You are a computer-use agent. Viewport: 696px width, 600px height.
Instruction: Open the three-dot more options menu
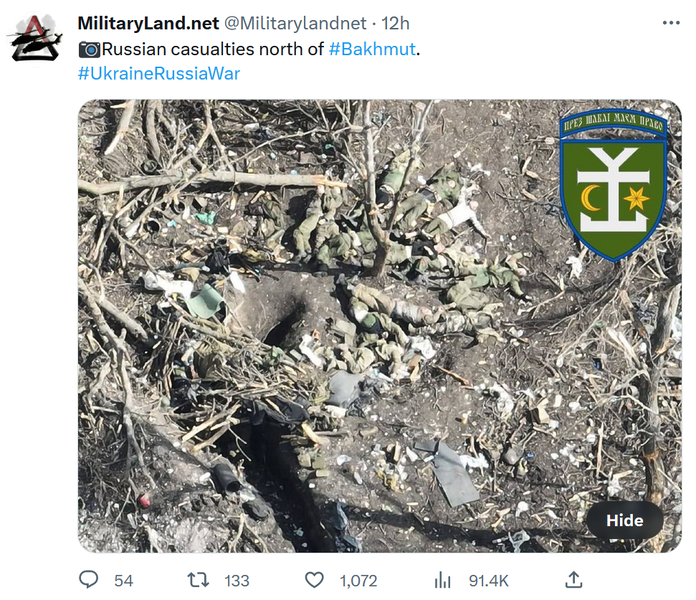click(x=671, y=23)
